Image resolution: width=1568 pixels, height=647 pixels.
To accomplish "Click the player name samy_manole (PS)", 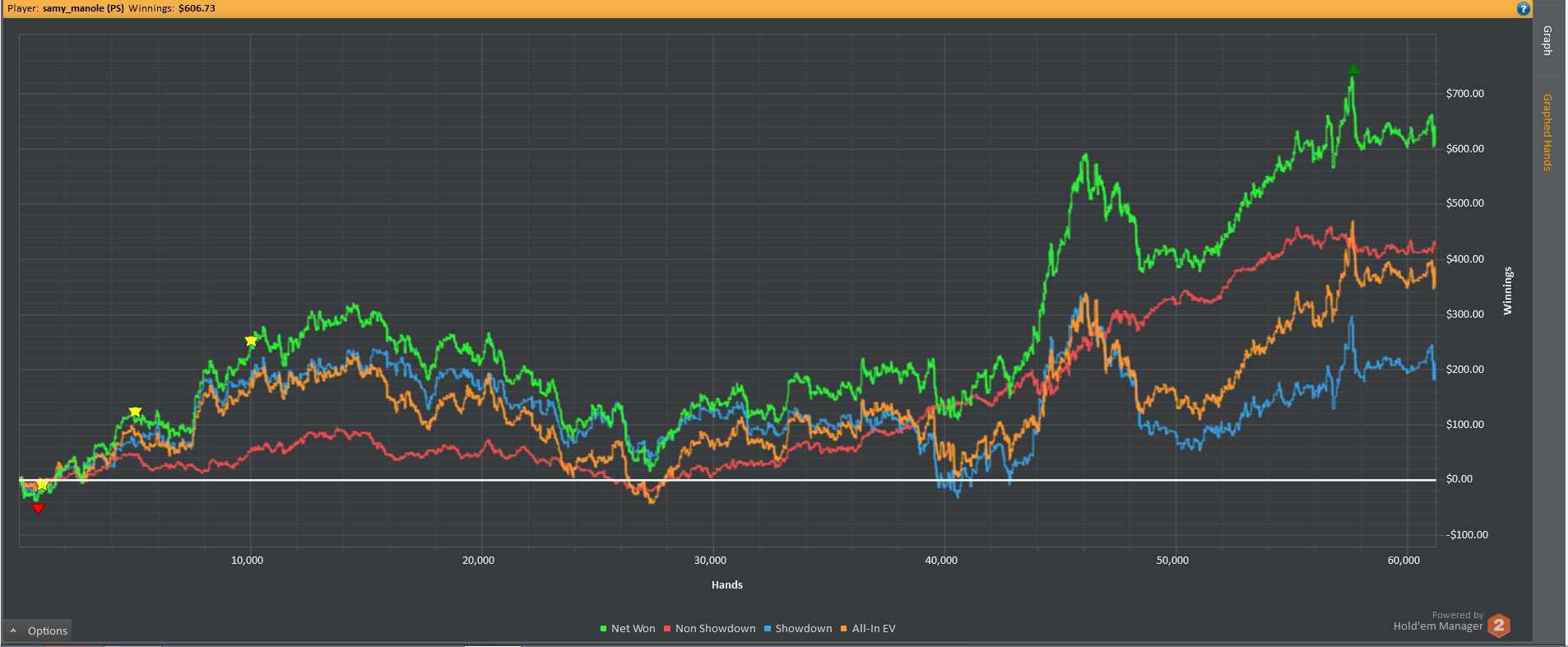I will [83, 8].
